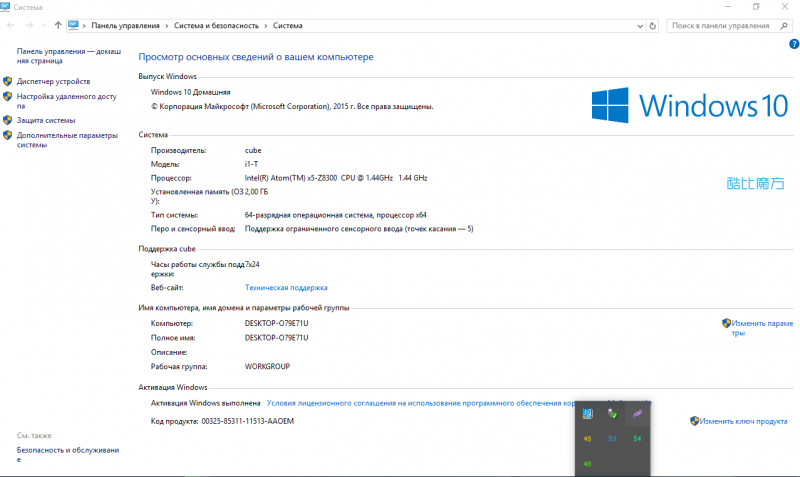Click the System window title icon
800x477 pixels.
click(x=6, y=7)
